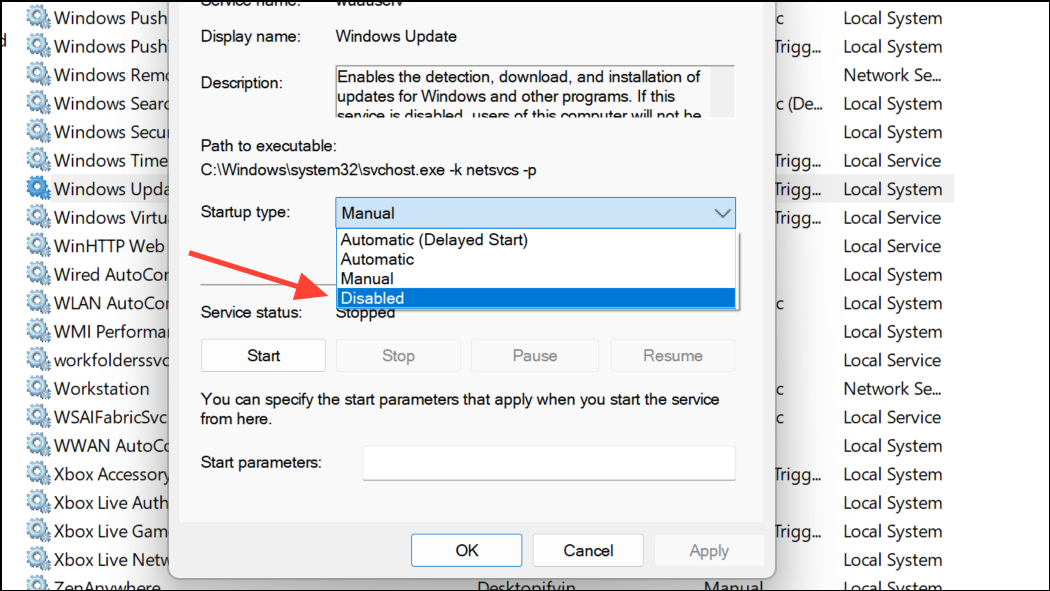Focus the Start parameters text field

(x=549, y=462)
